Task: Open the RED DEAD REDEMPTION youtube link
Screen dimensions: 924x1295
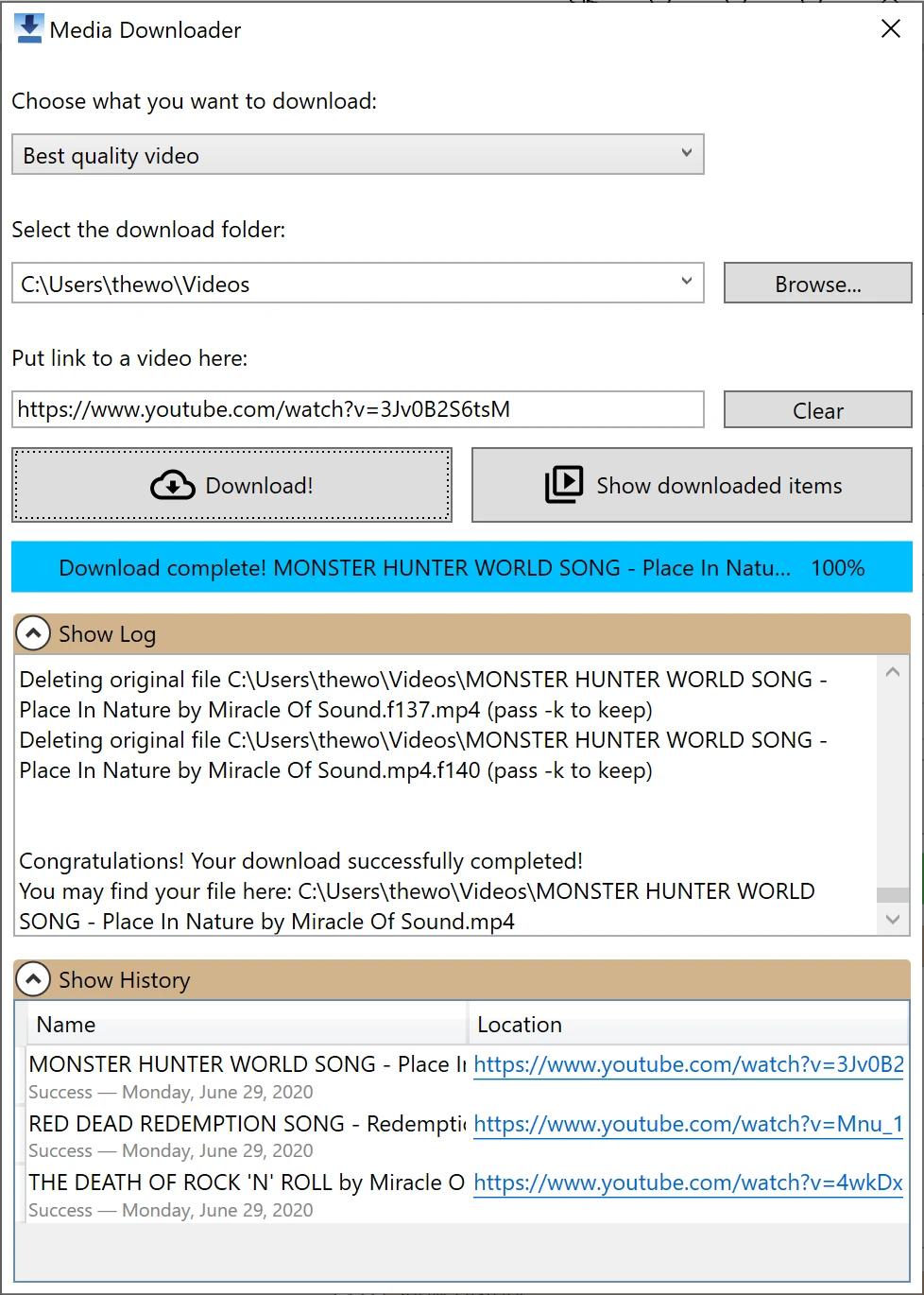Action: (689, 1124)
